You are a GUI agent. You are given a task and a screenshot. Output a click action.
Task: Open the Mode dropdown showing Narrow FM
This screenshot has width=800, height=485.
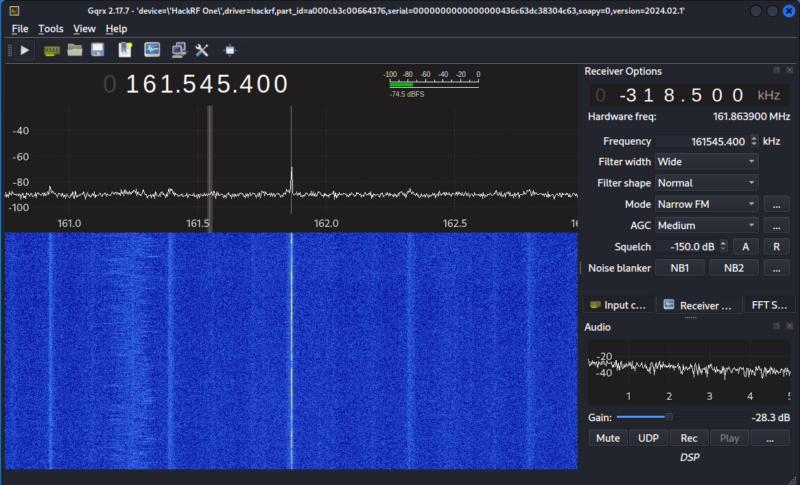(707, 204)
